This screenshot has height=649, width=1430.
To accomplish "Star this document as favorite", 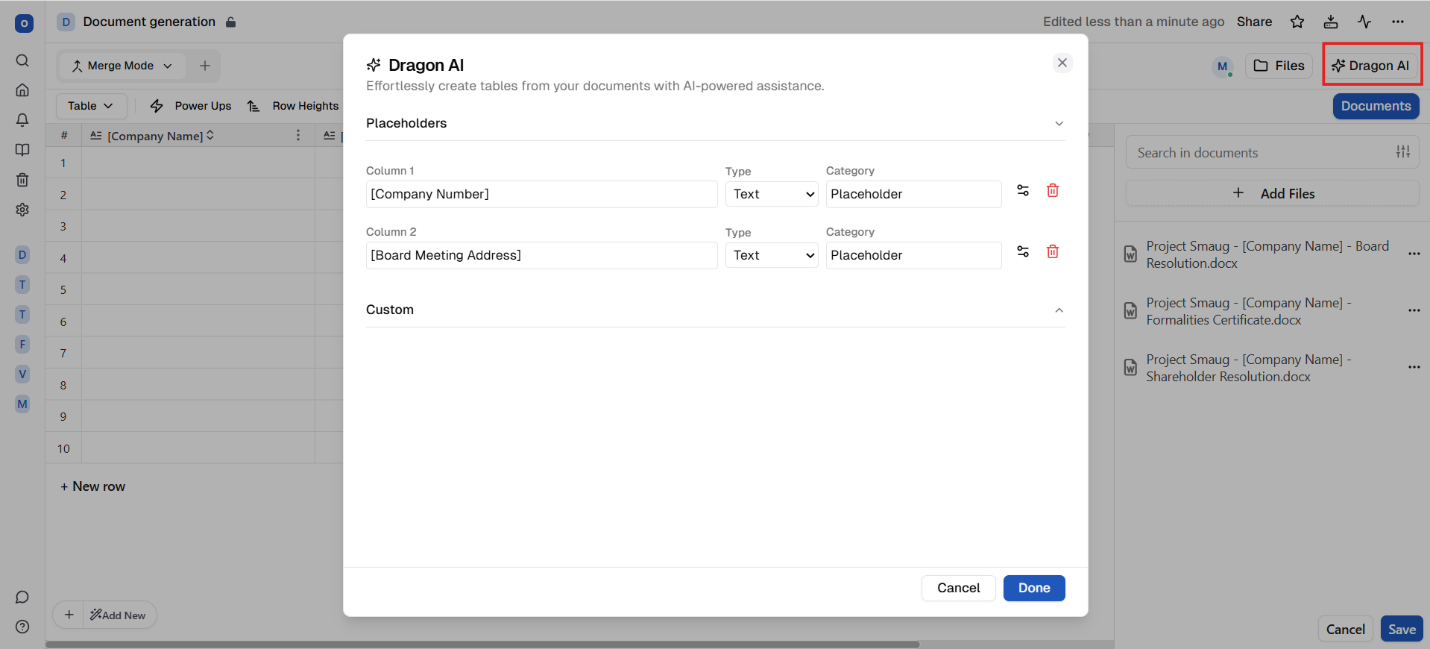I will [x=1297, y=22].
